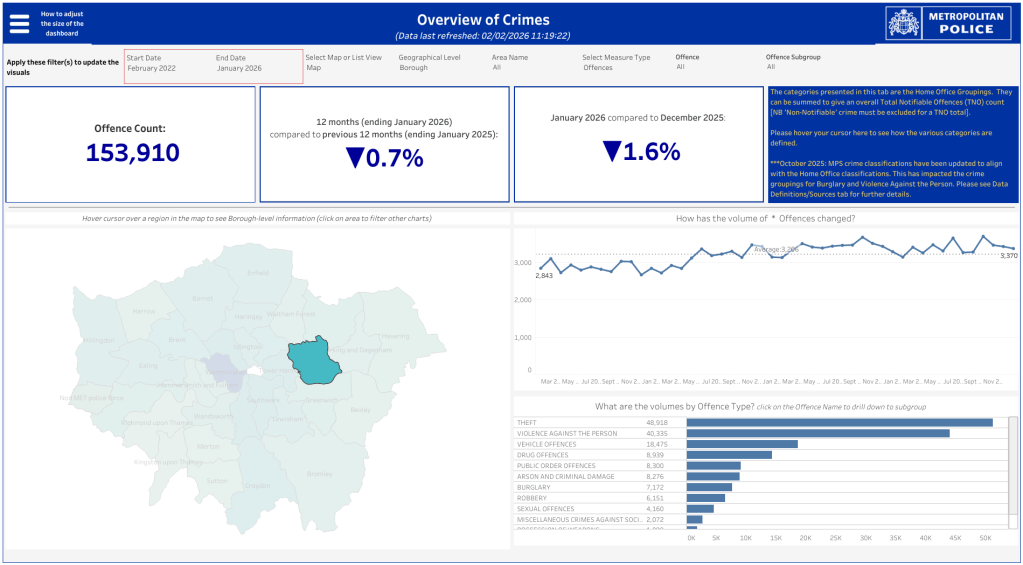Open the hamburger navigation menu

point(19,22)
